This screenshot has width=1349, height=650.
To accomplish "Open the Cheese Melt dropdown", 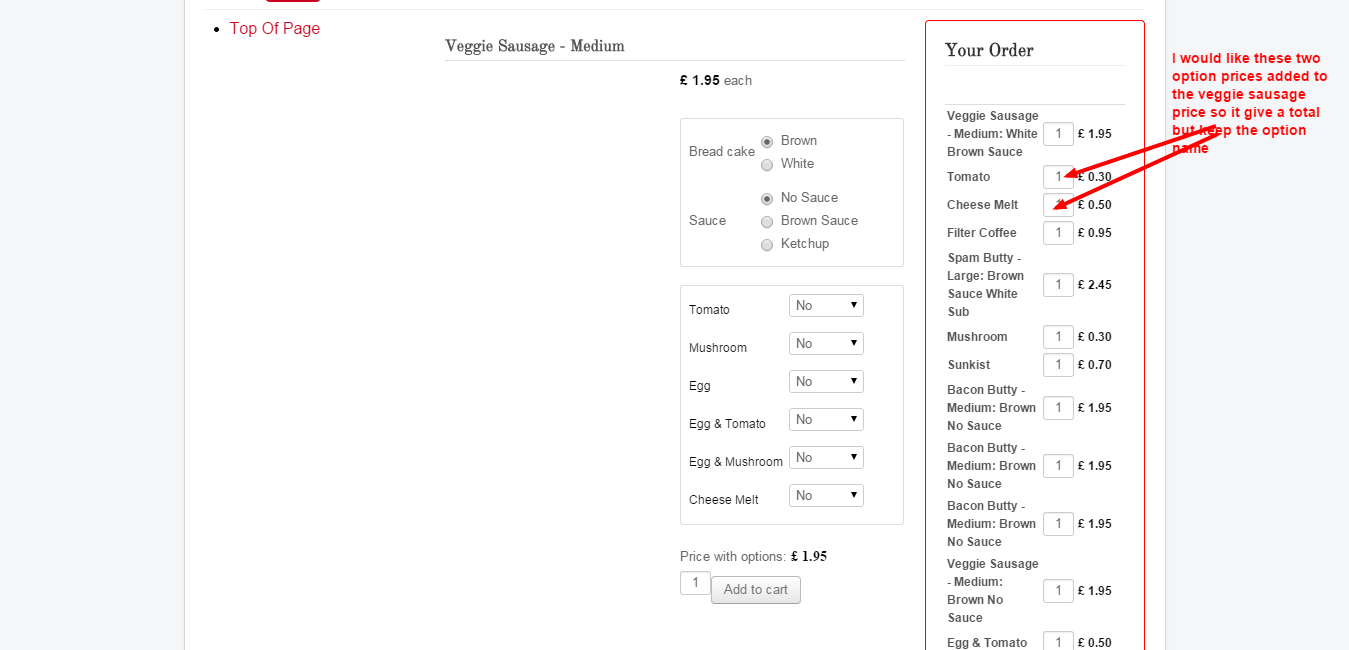I will coord(826,495).
